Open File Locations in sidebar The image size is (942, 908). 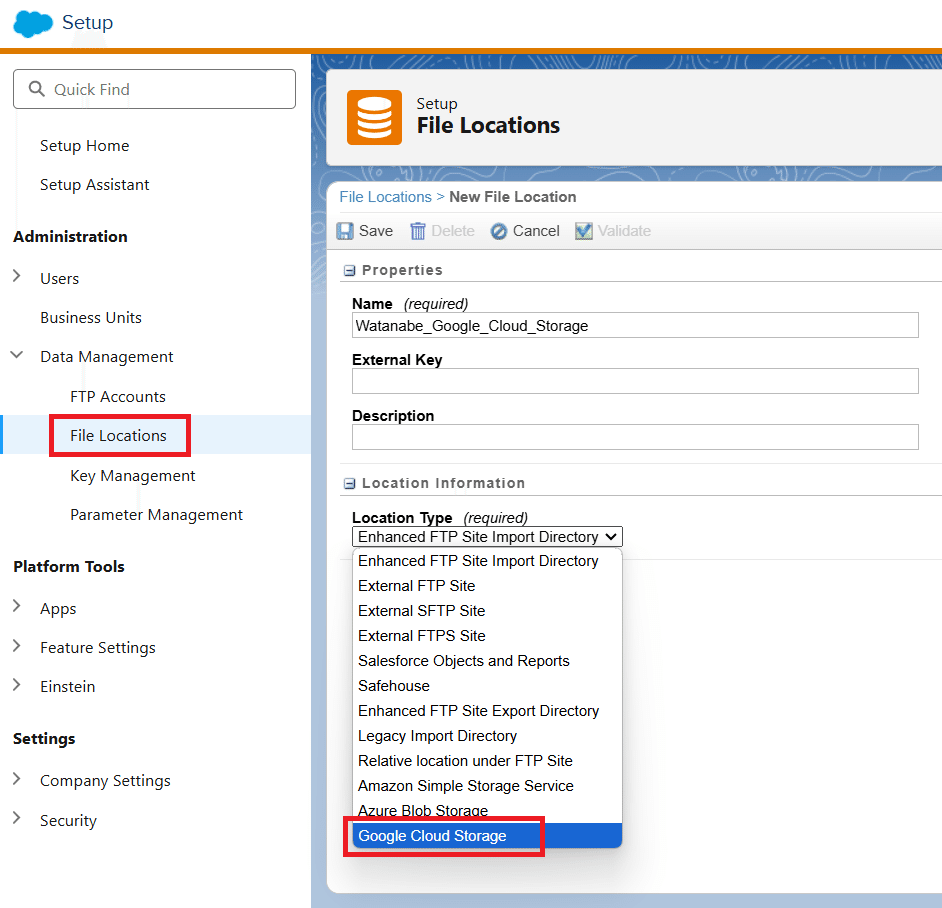pyautogui.click(x=118, y=436)
